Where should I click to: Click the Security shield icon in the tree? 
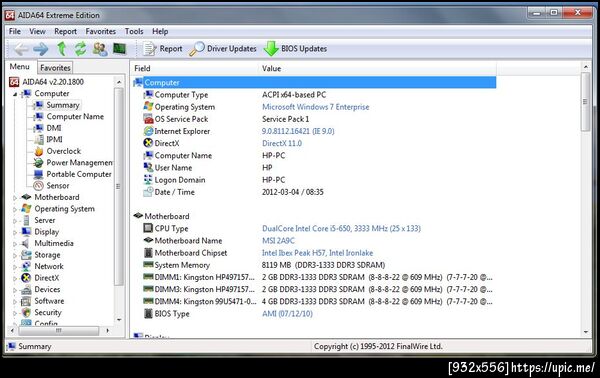(x=26, y=312)
